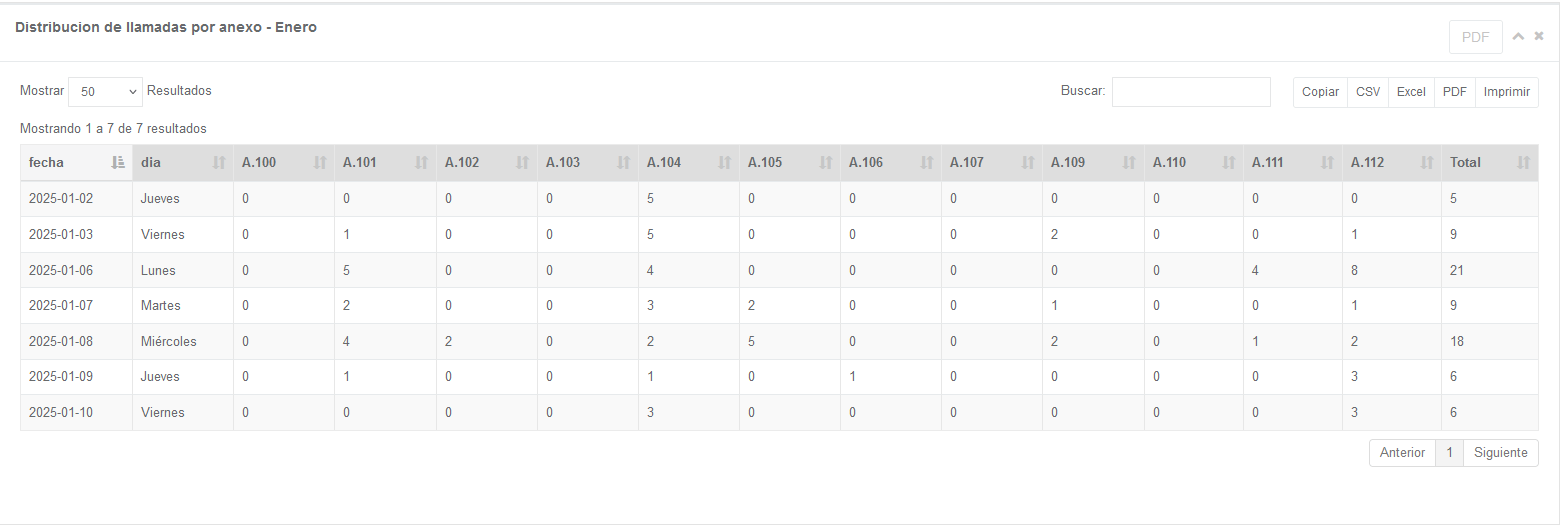Open the Mostrar results count dropdown
1562x525 pixels.
tap(105, 91)
